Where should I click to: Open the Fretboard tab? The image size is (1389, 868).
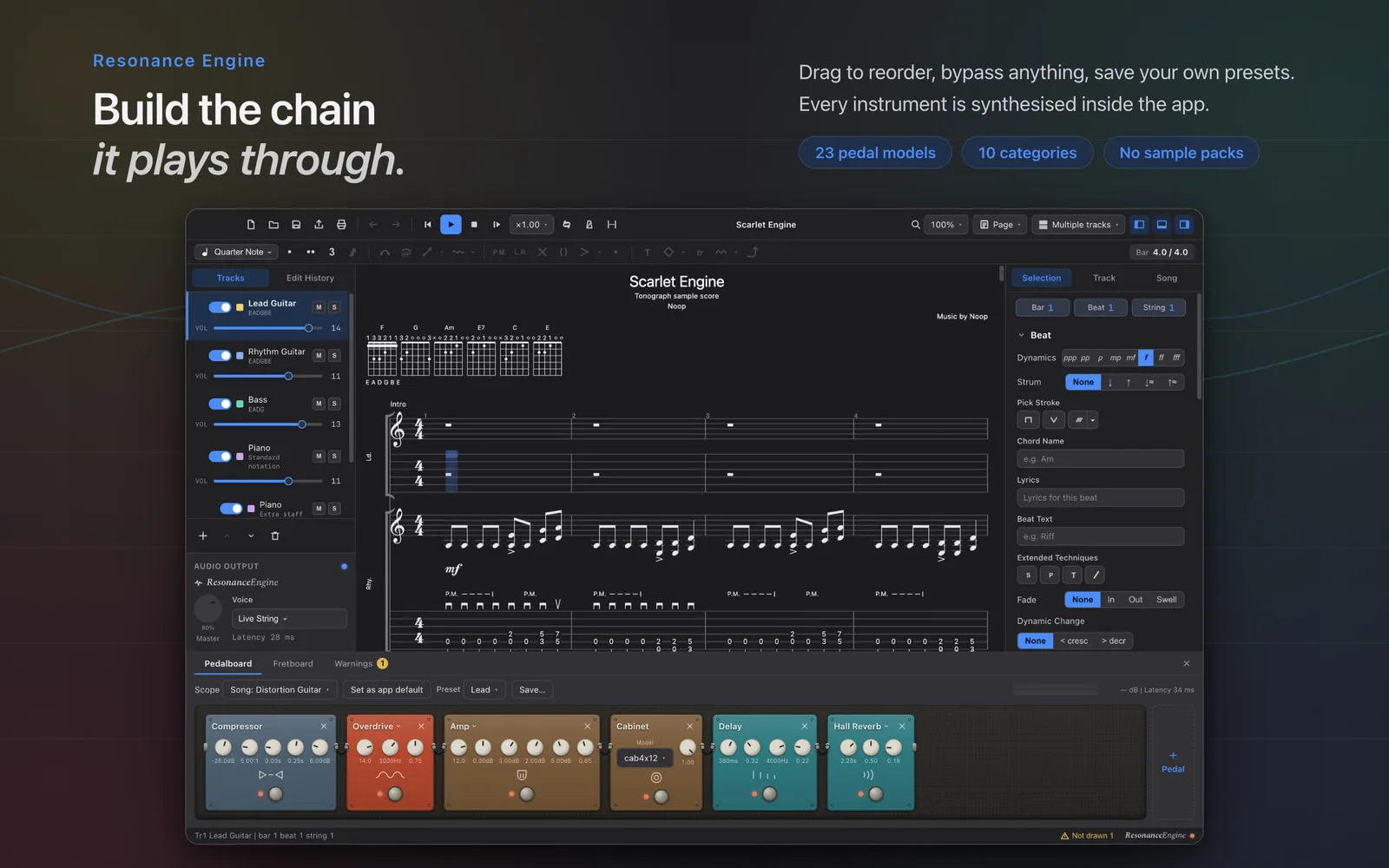293,664
